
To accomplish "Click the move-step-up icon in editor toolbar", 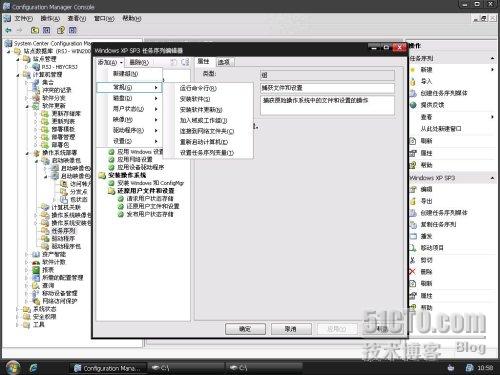I will (174, 62).
